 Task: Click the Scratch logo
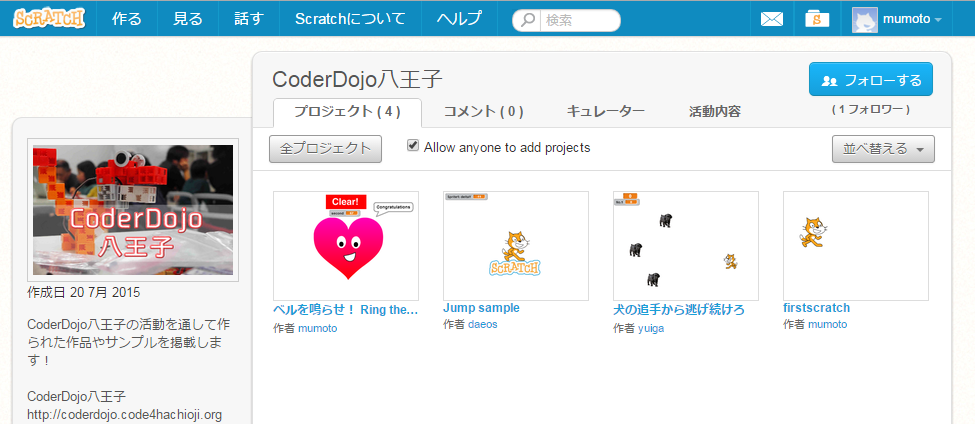pyautogui.click(x=49, y=18)
